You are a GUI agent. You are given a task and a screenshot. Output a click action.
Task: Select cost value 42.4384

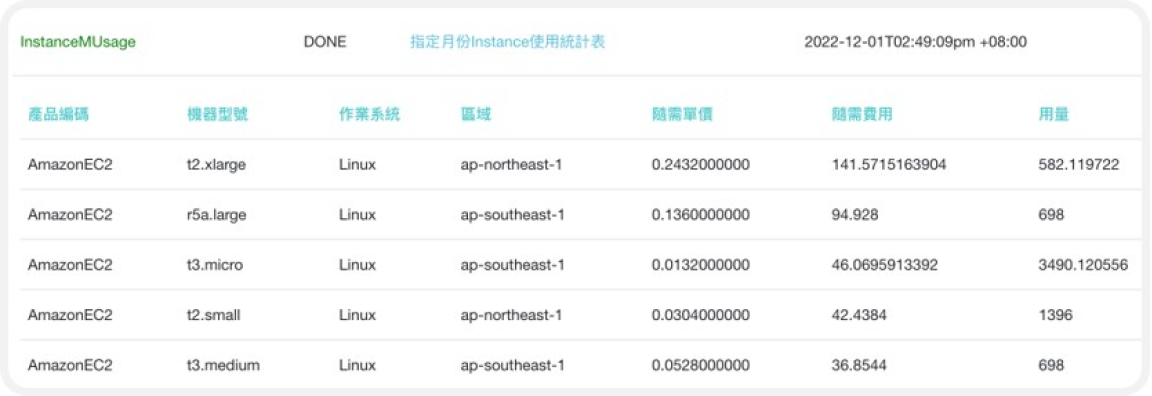(x=860, y=314)
